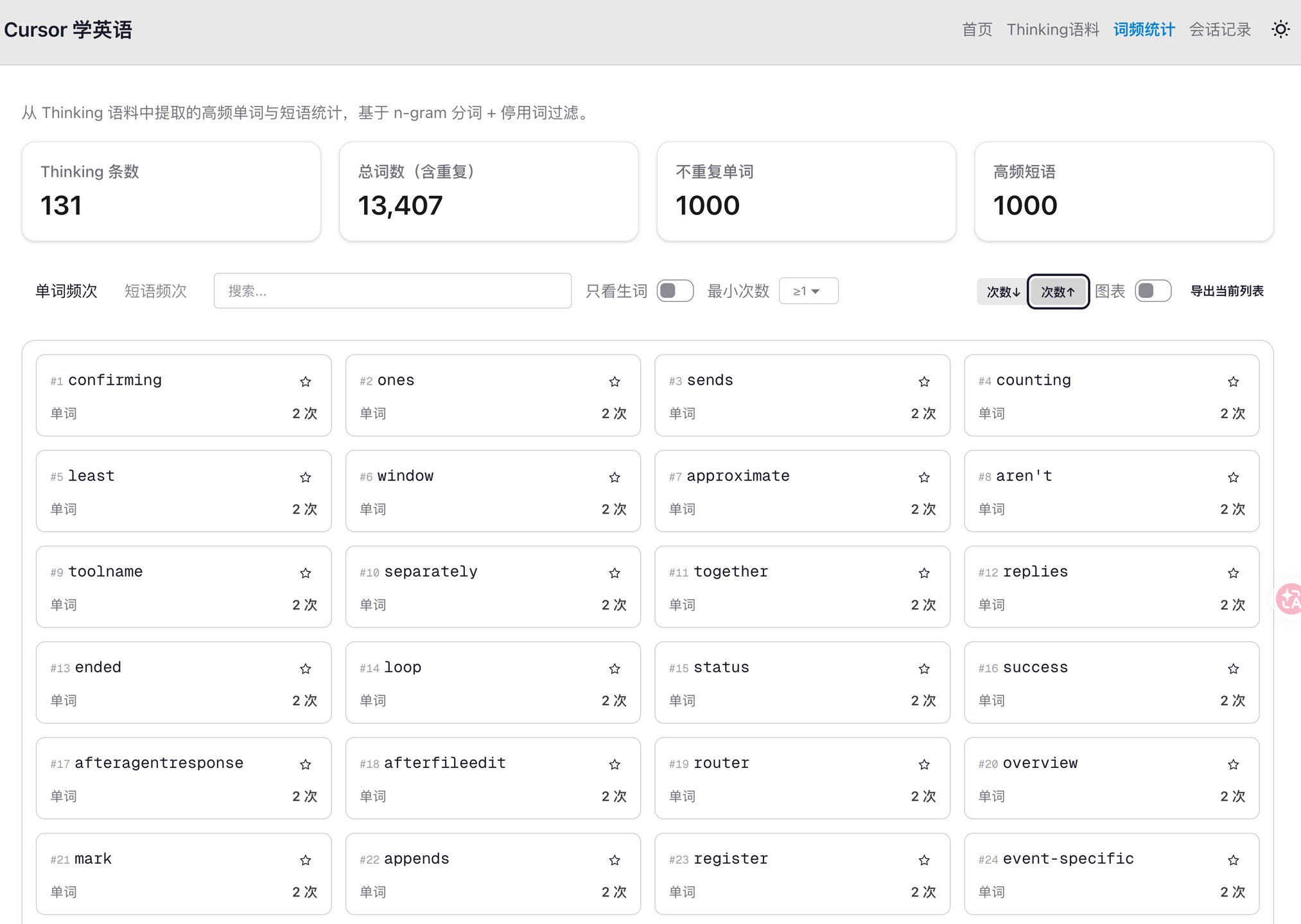Star the word 'replies'
This screenshot has width=1301, height=924.
click(1234, 573)
